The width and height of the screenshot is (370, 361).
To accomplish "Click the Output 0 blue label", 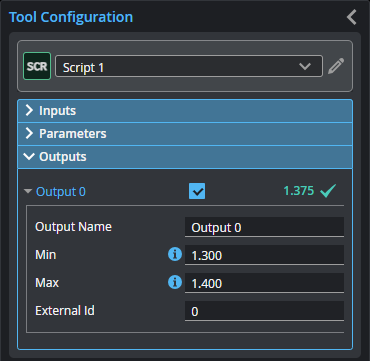I will click(x=61, y=192).
